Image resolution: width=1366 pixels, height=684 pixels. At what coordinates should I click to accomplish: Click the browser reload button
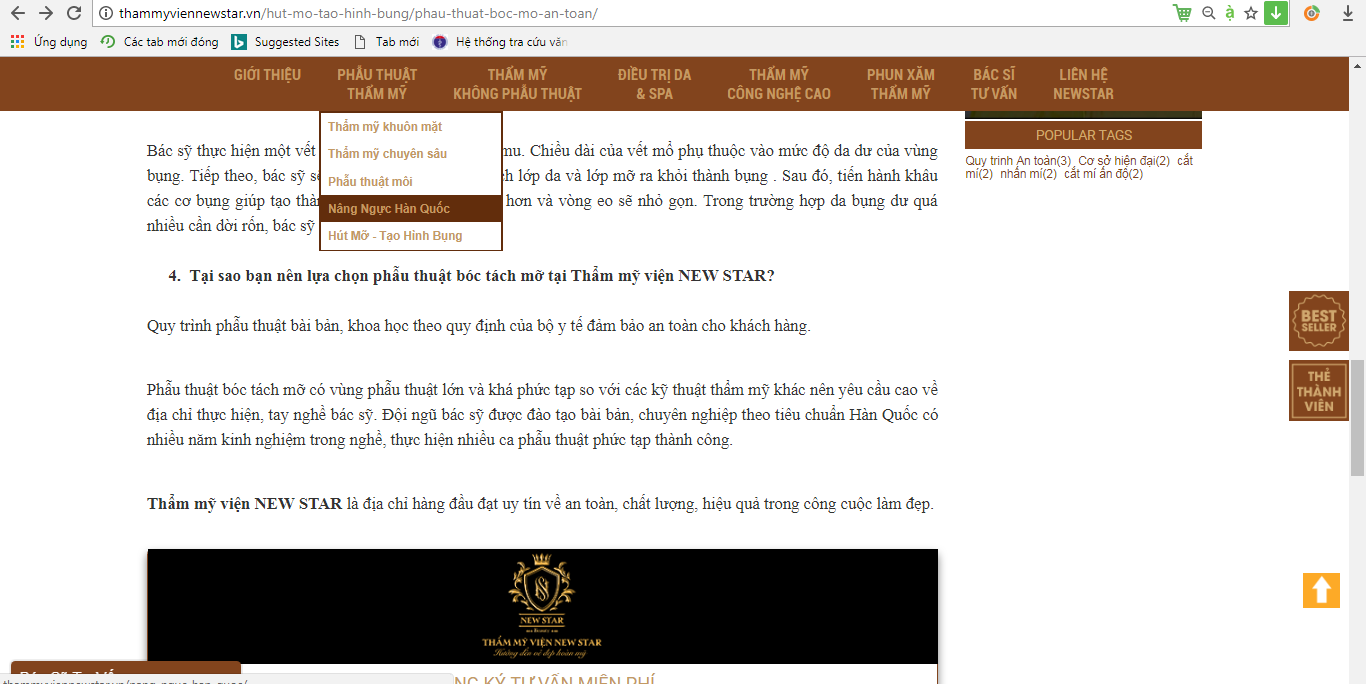[74, 13]
